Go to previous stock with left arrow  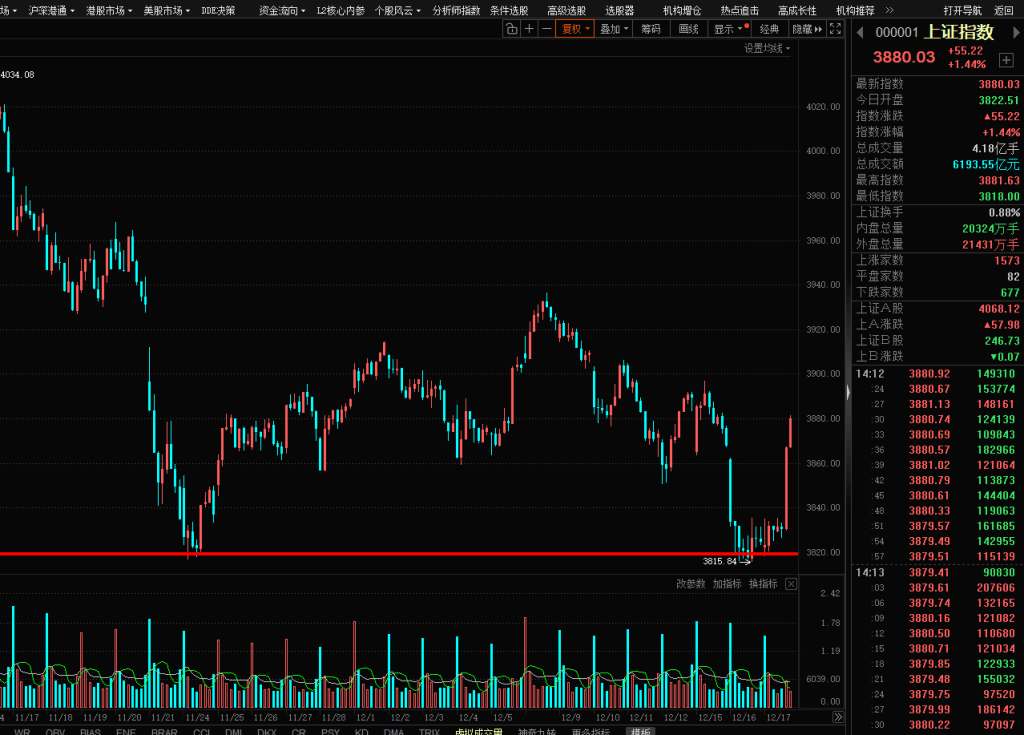[858, 33]
